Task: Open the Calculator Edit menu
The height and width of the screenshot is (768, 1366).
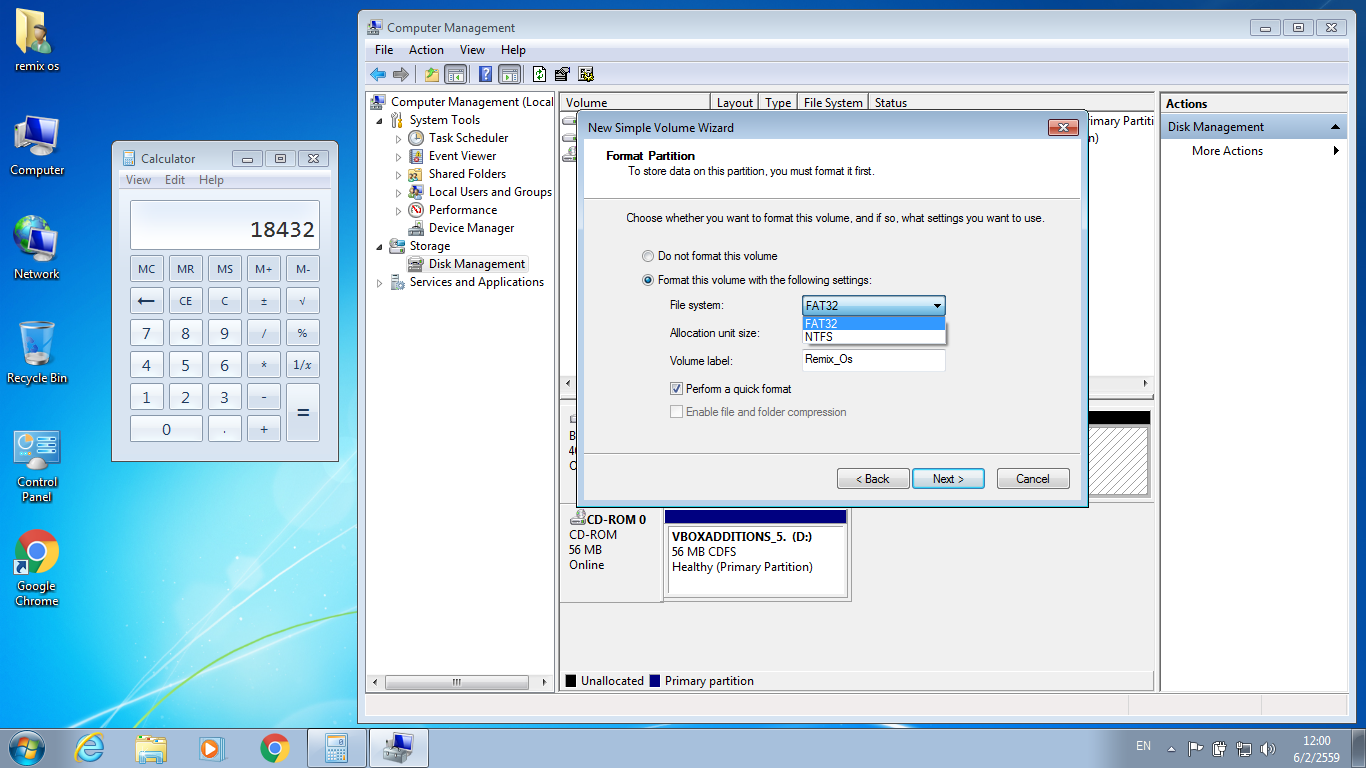Action: [x=175, y=180]
